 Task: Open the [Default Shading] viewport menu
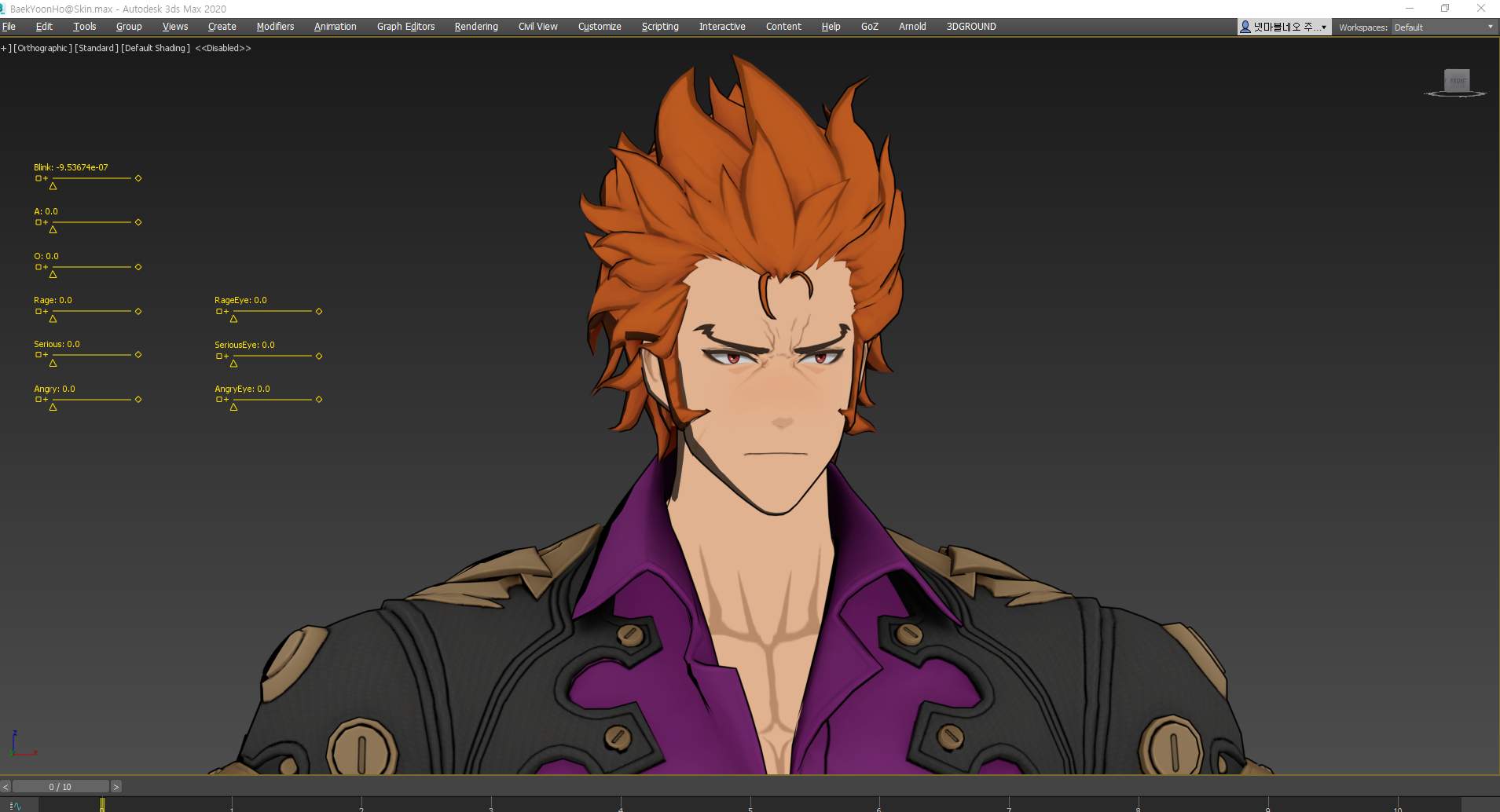coord(156,49)
